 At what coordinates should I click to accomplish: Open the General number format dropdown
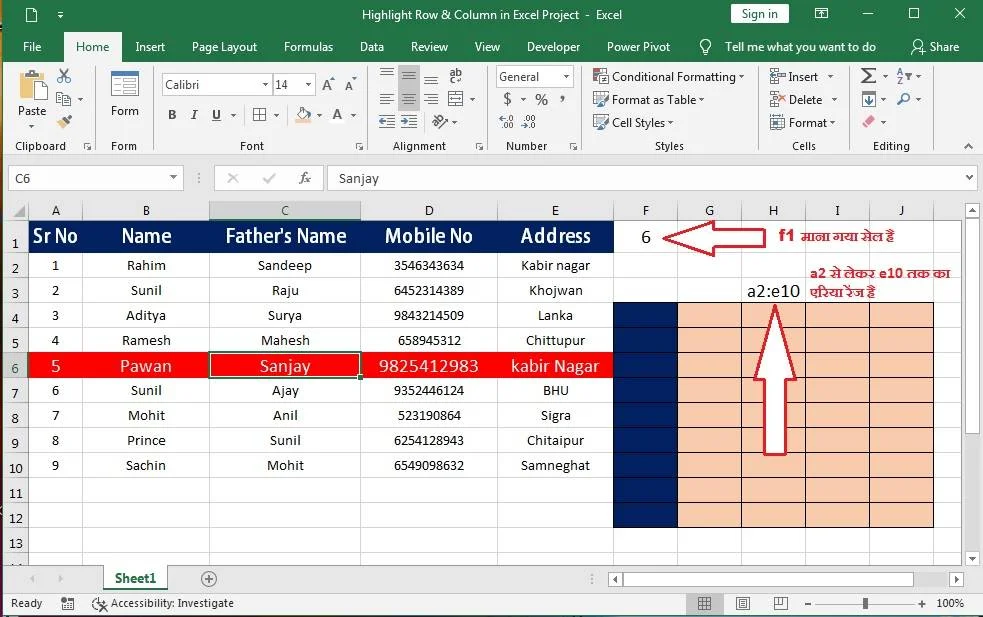click(x=566, y=76)
